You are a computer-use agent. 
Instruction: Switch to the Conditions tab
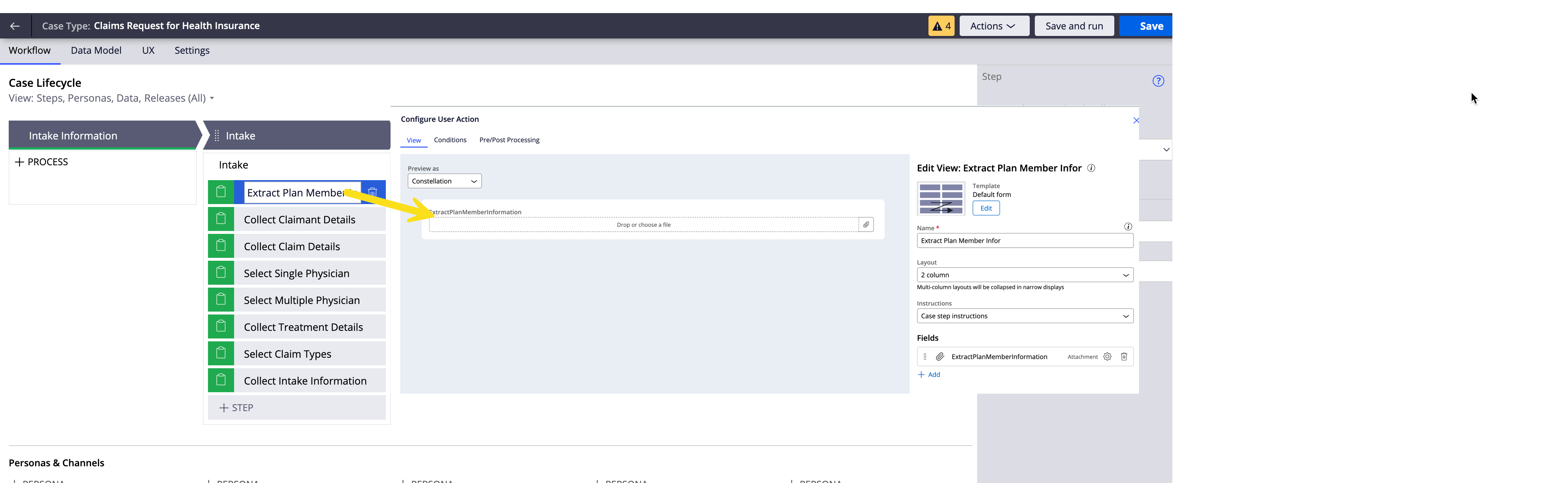pos(450,140)
